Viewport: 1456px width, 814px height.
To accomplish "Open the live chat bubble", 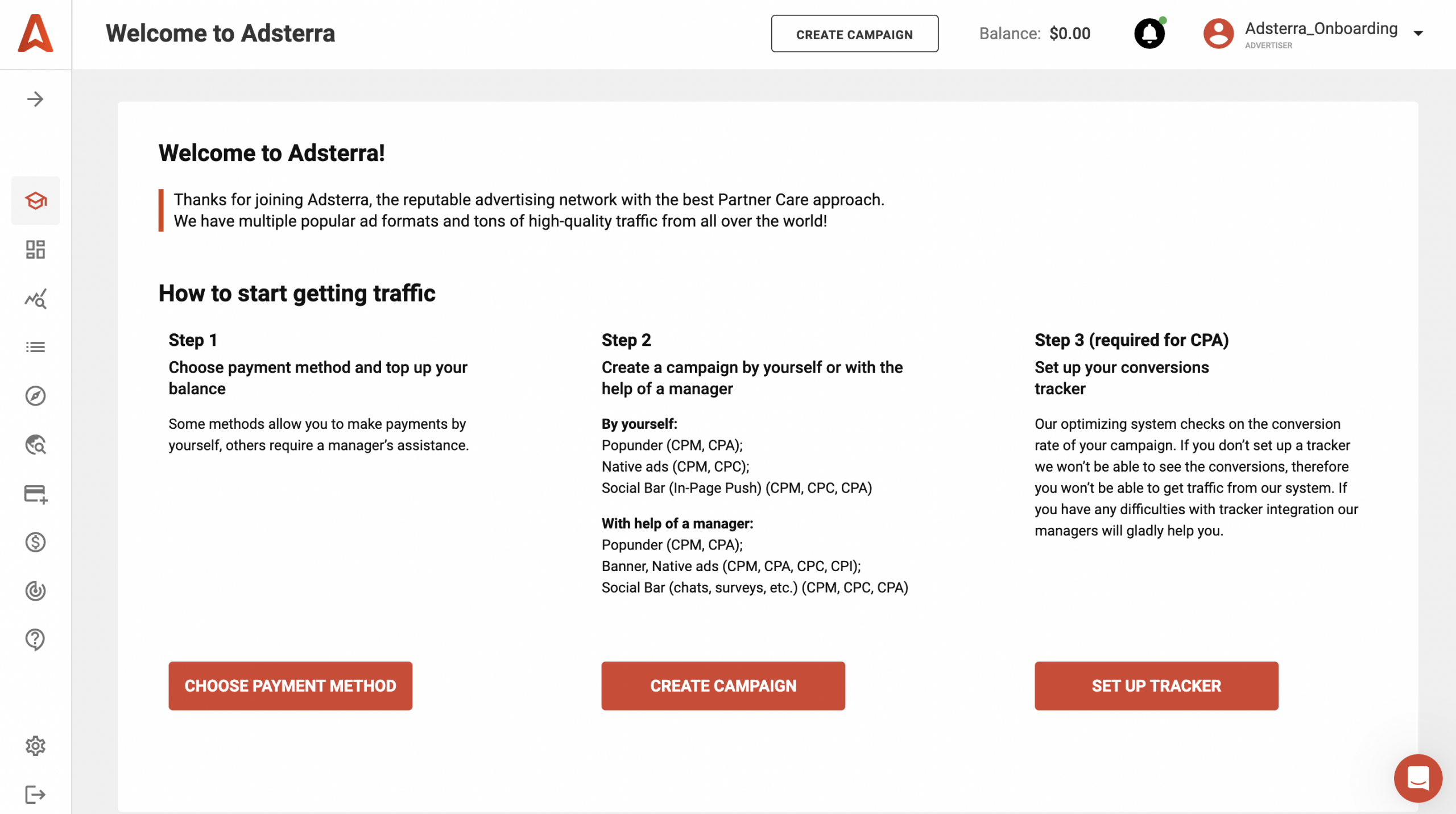I will pyautogui.click(x=1418, y=778).
